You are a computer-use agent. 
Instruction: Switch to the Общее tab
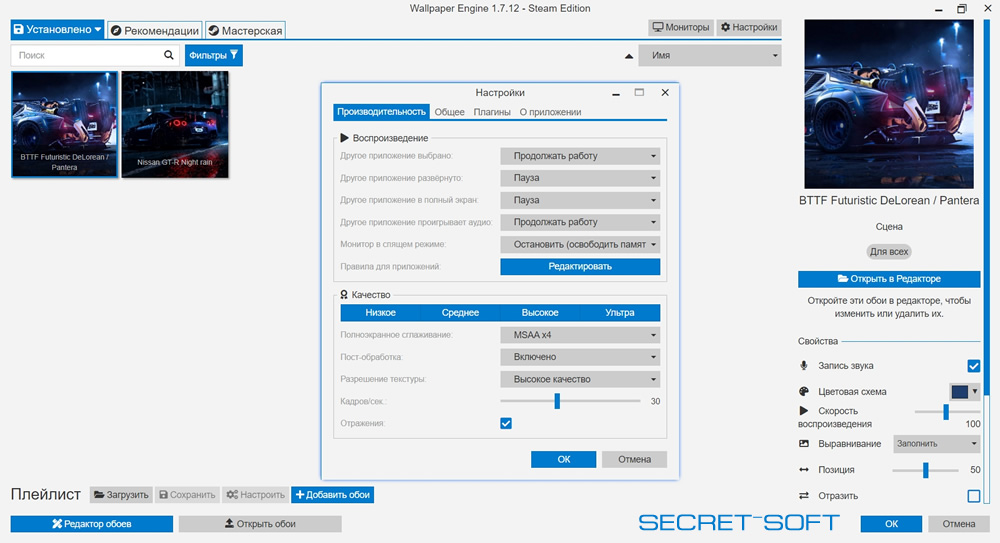[450, 112]
